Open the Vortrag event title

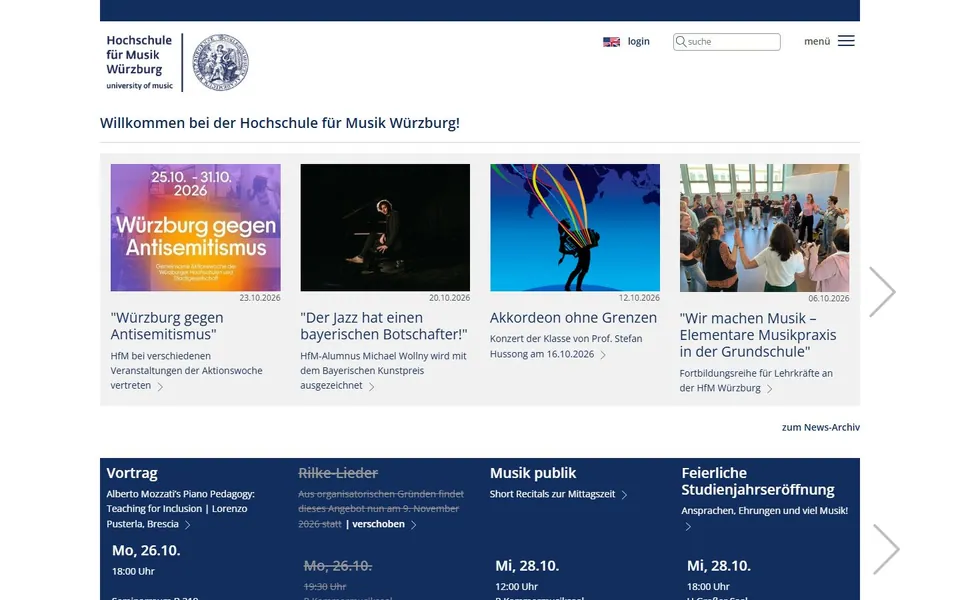pyautogui.click(x=132, y=473)
